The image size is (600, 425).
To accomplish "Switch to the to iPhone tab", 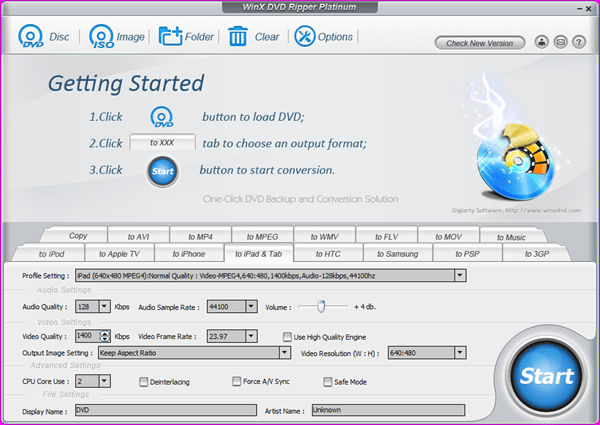I will tap(189, 254).
